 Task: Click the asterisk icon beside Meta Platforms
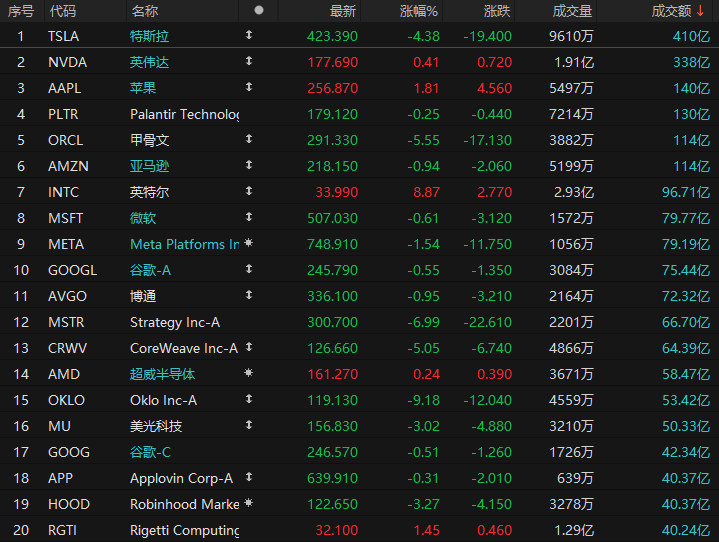[x=249, y=243]
